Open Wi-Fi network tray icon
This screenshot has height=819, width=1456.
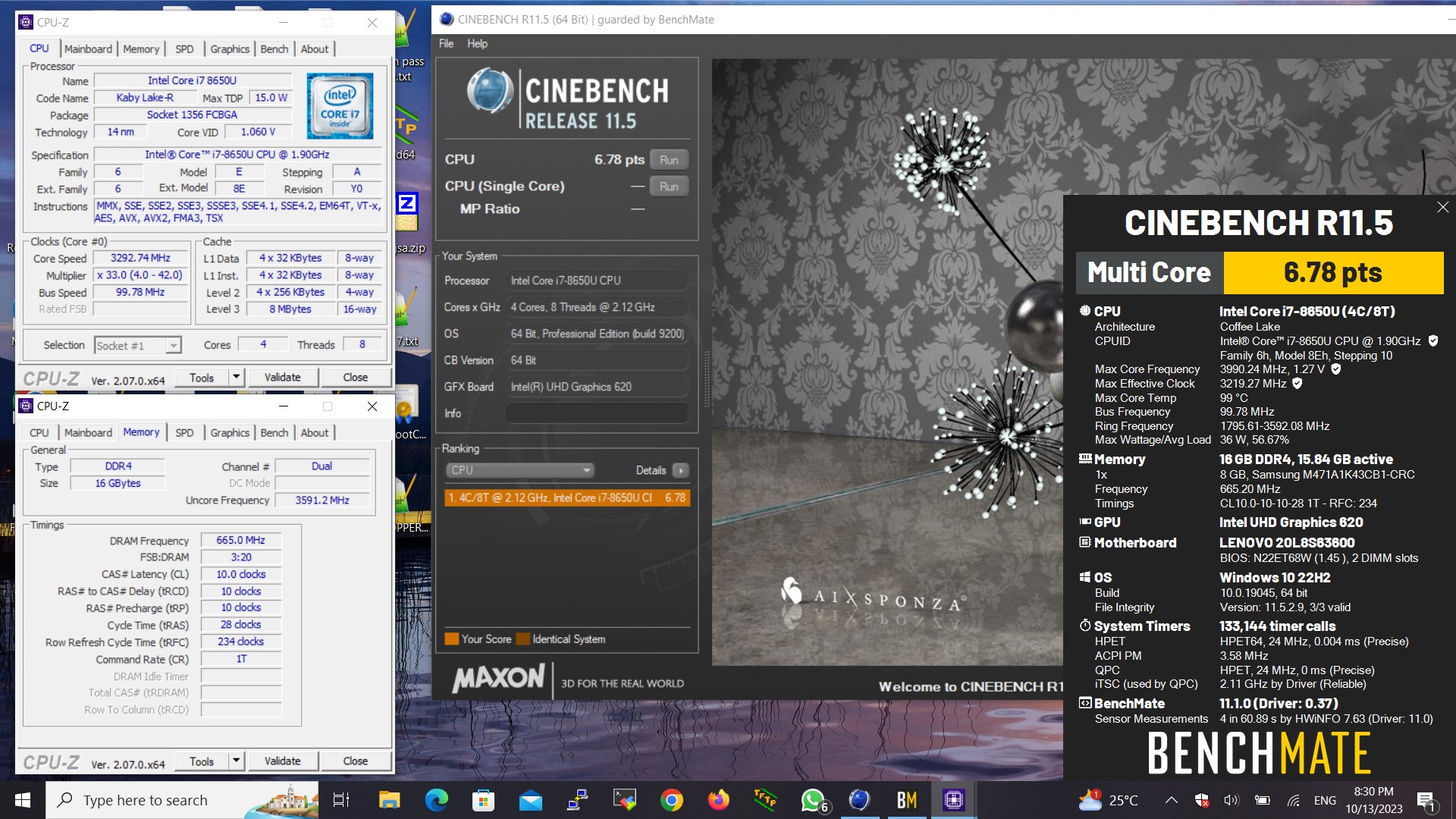(1294, 800)
